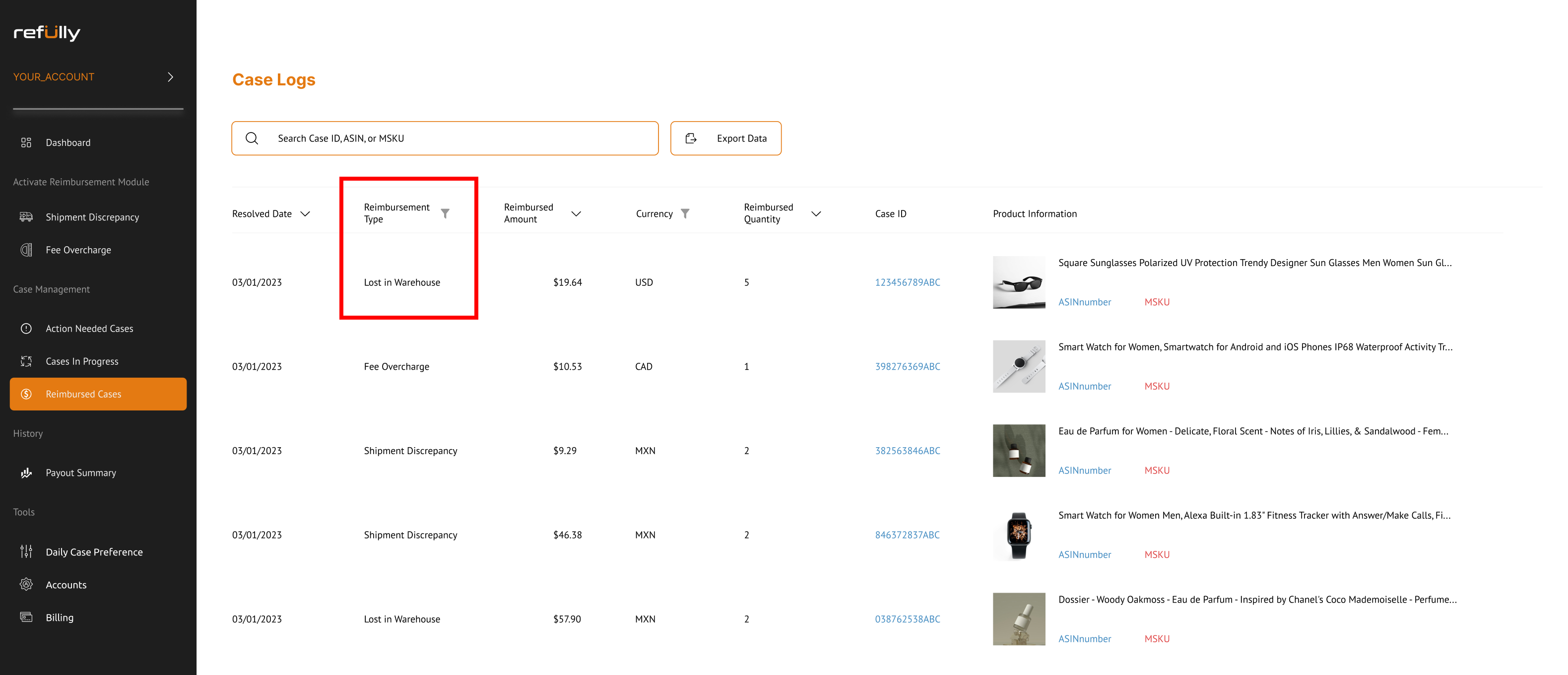Open Action Needed Cases
The height and width of the screenshot is (675, 1568).
click(x=89, y=329)
